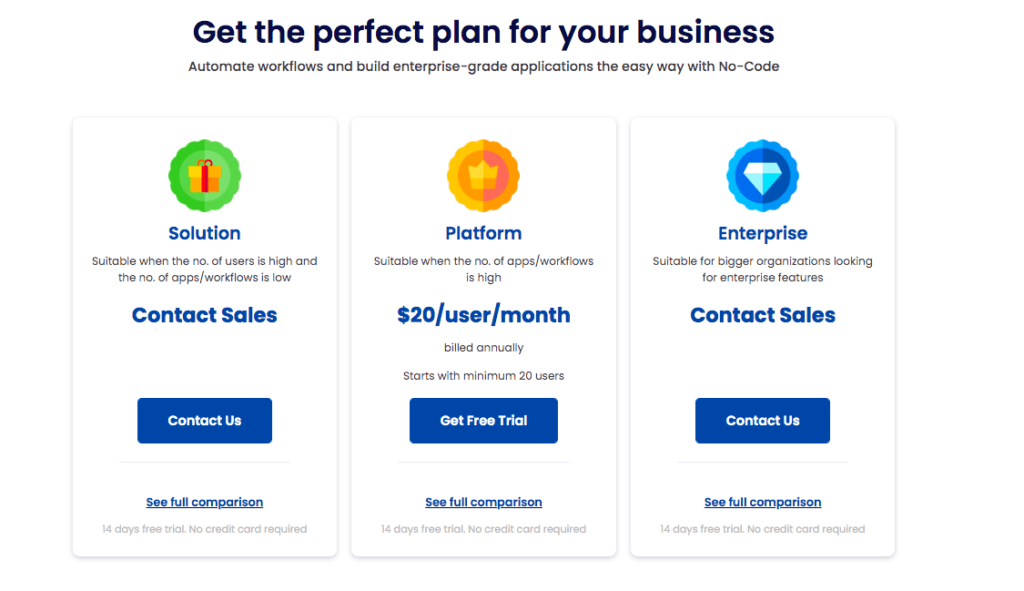The image size is (1024, 591).
Task: Open full comparison under the Solution plan
Action: (204, 502)
